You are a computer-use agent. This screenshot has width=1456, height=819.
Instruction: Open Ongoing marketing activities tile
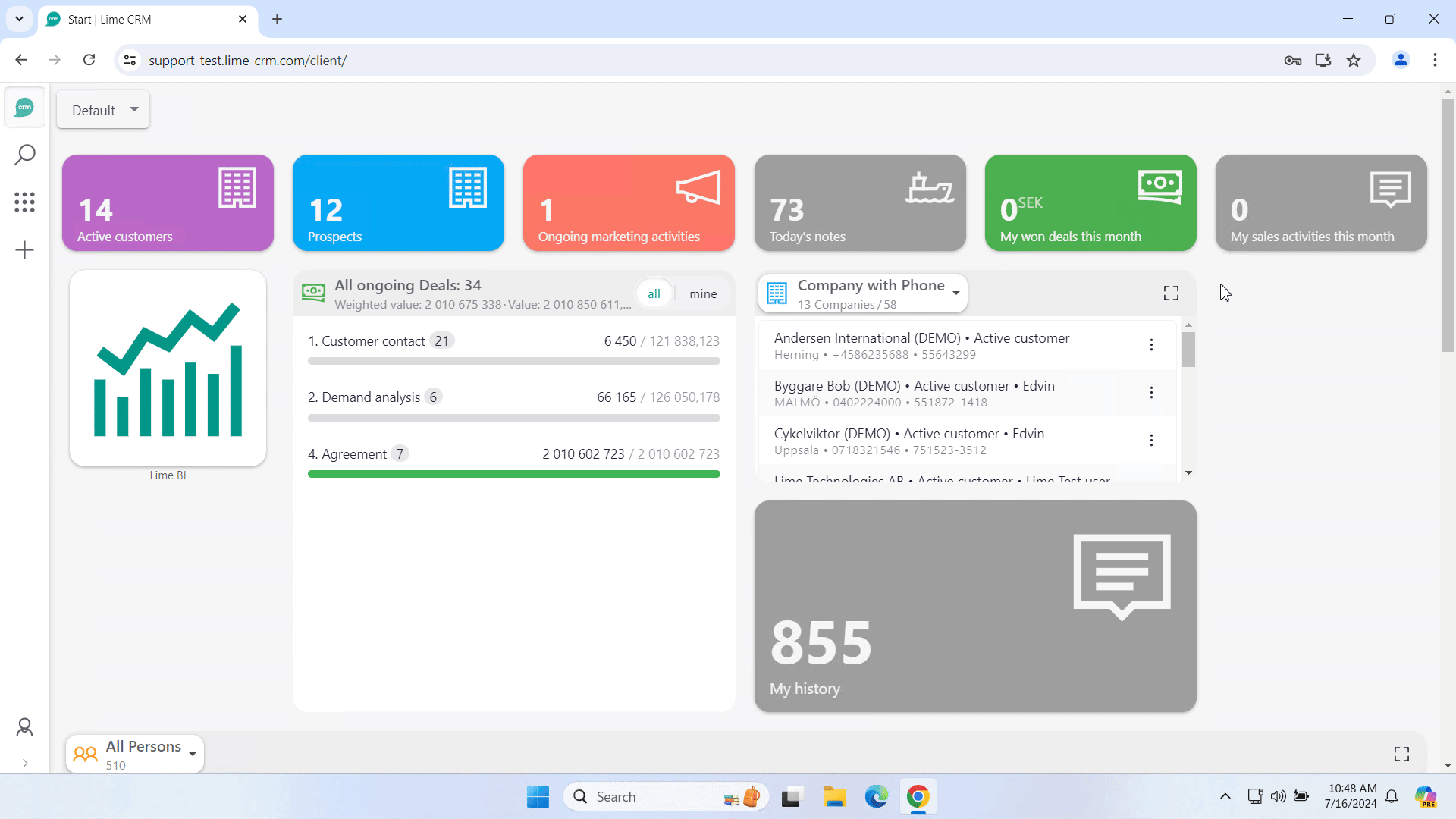click(x=629, y=203)
